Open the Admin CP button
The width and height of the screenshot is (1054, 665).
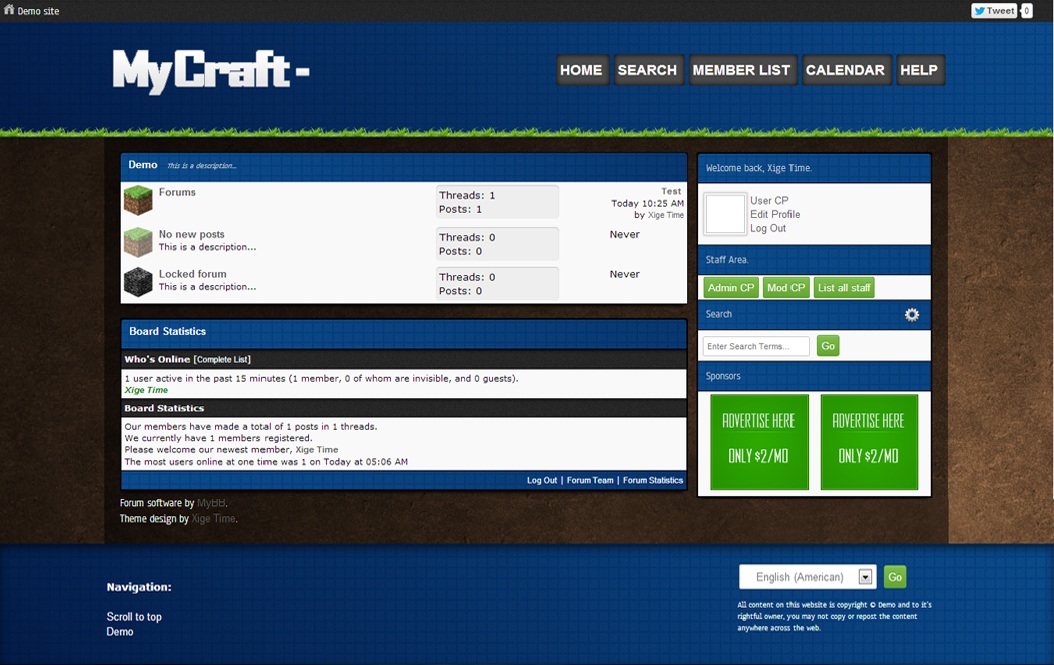tap(731, 288)
